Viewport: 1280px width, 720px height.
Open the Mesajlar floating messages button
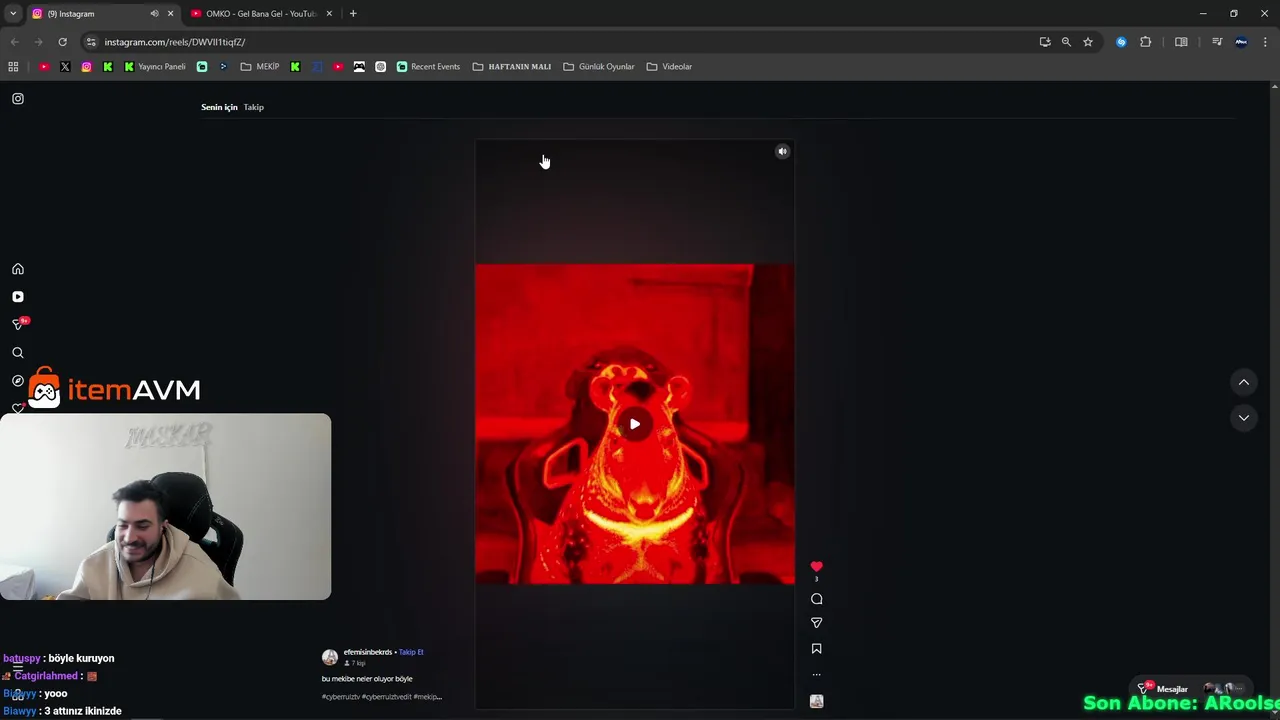(x=1190, y=689)
